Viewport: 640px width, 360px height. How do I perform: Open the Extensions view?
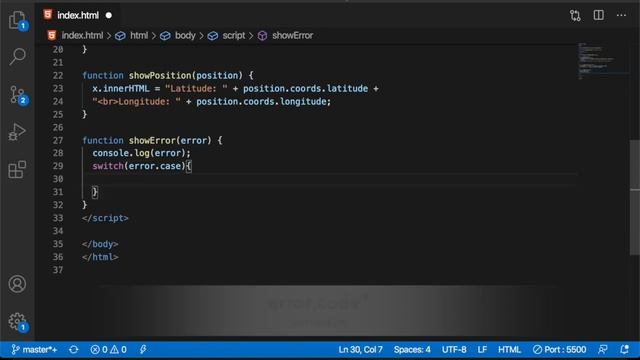tap(17, 169)
